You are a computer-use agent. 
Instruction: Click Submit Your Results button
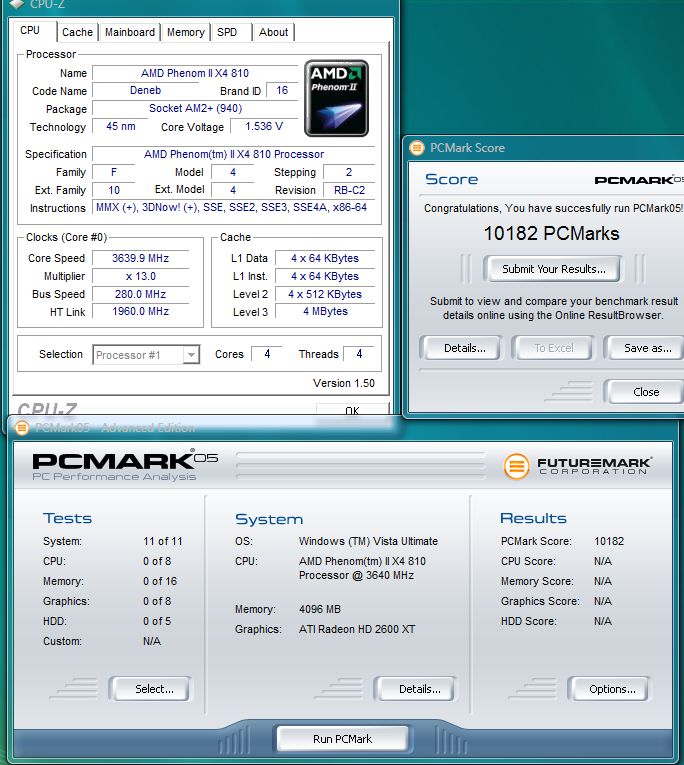553,269
